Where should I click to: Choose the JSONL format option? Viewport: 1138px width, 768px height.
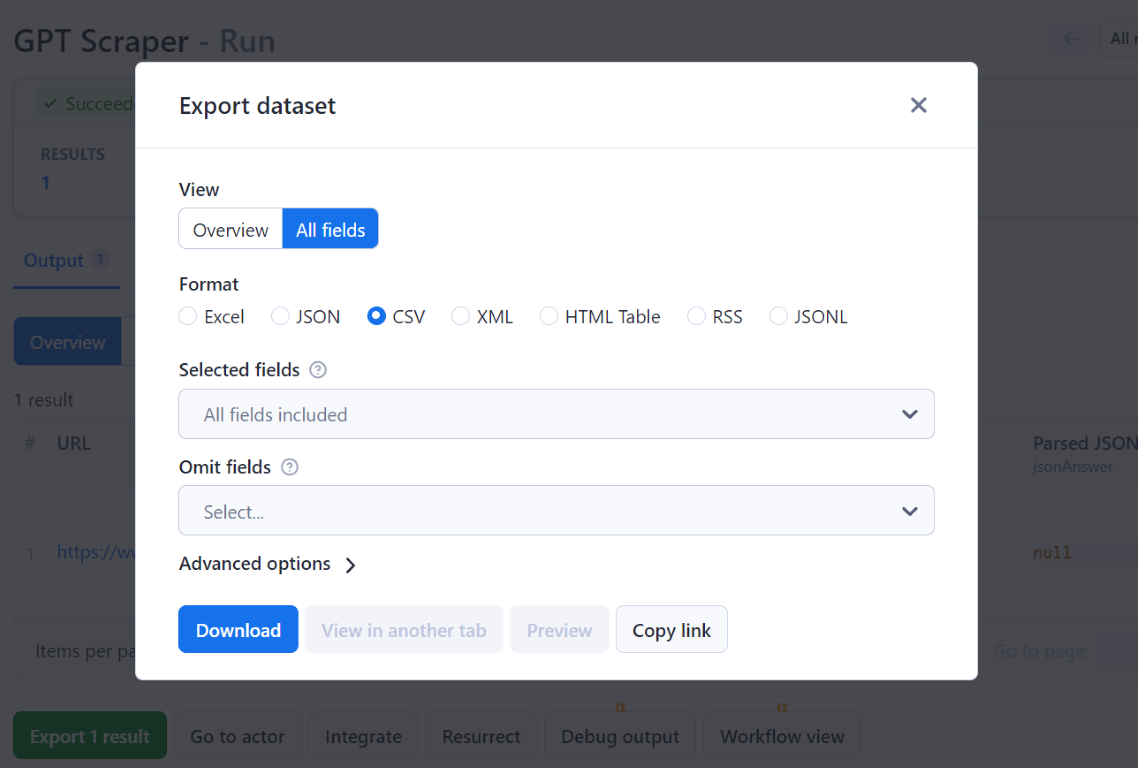778,316
